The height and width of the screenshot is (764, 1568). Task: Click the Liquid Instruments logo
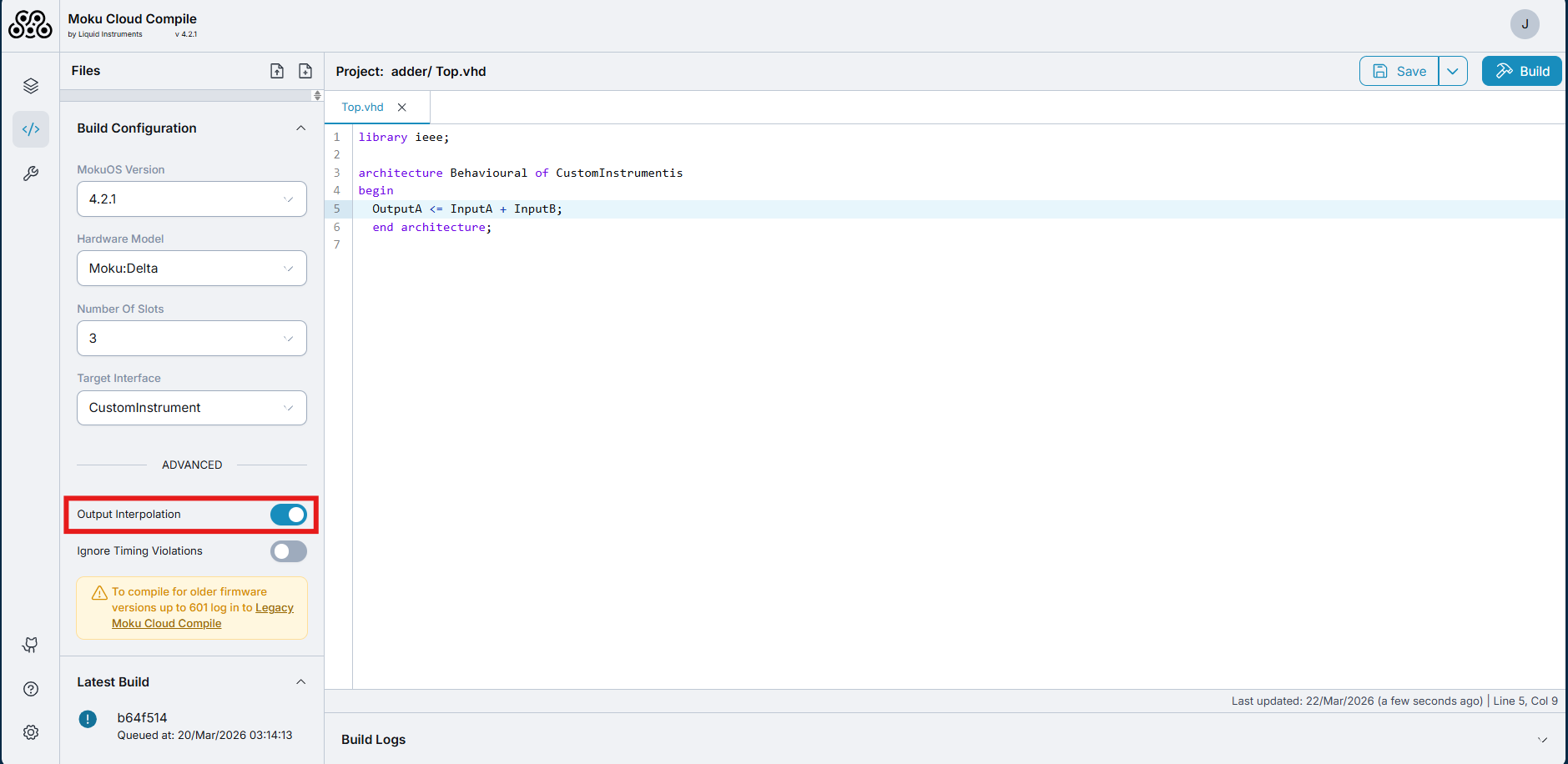[30, 24]
